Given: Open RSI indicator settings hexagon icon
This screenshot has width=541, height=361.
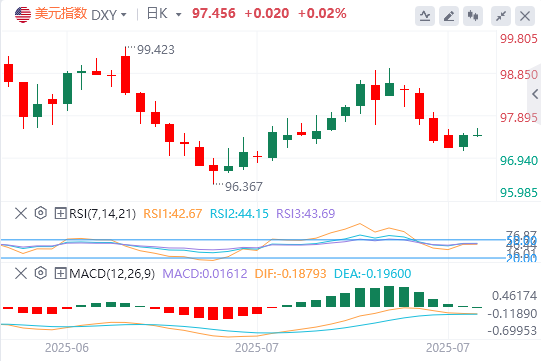Looking at the screenshot, I should 41,213.
